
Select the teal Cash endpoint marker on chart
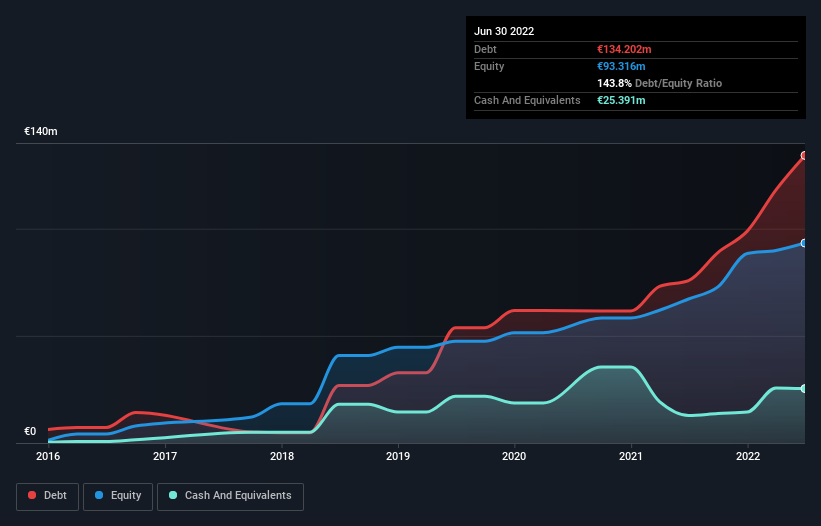[x=804, y=389]
